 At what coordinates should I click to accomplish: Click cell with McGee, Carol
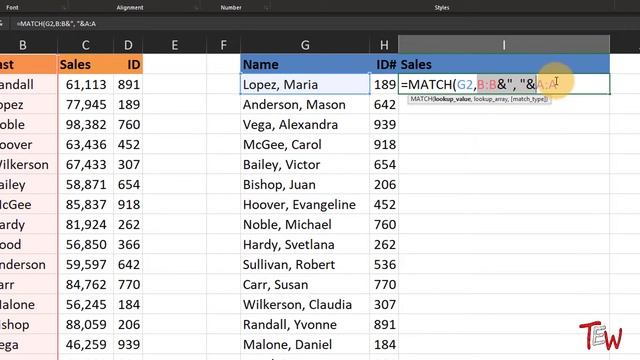click(x=305, y=144)
